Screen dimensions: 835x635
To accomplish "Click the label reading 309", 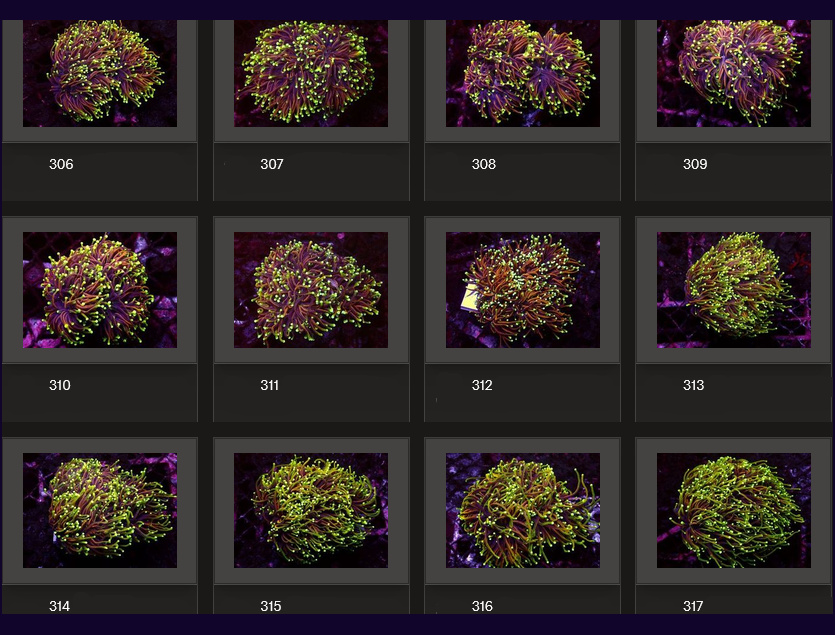I will pyautogui.click(x=695, y=164).
